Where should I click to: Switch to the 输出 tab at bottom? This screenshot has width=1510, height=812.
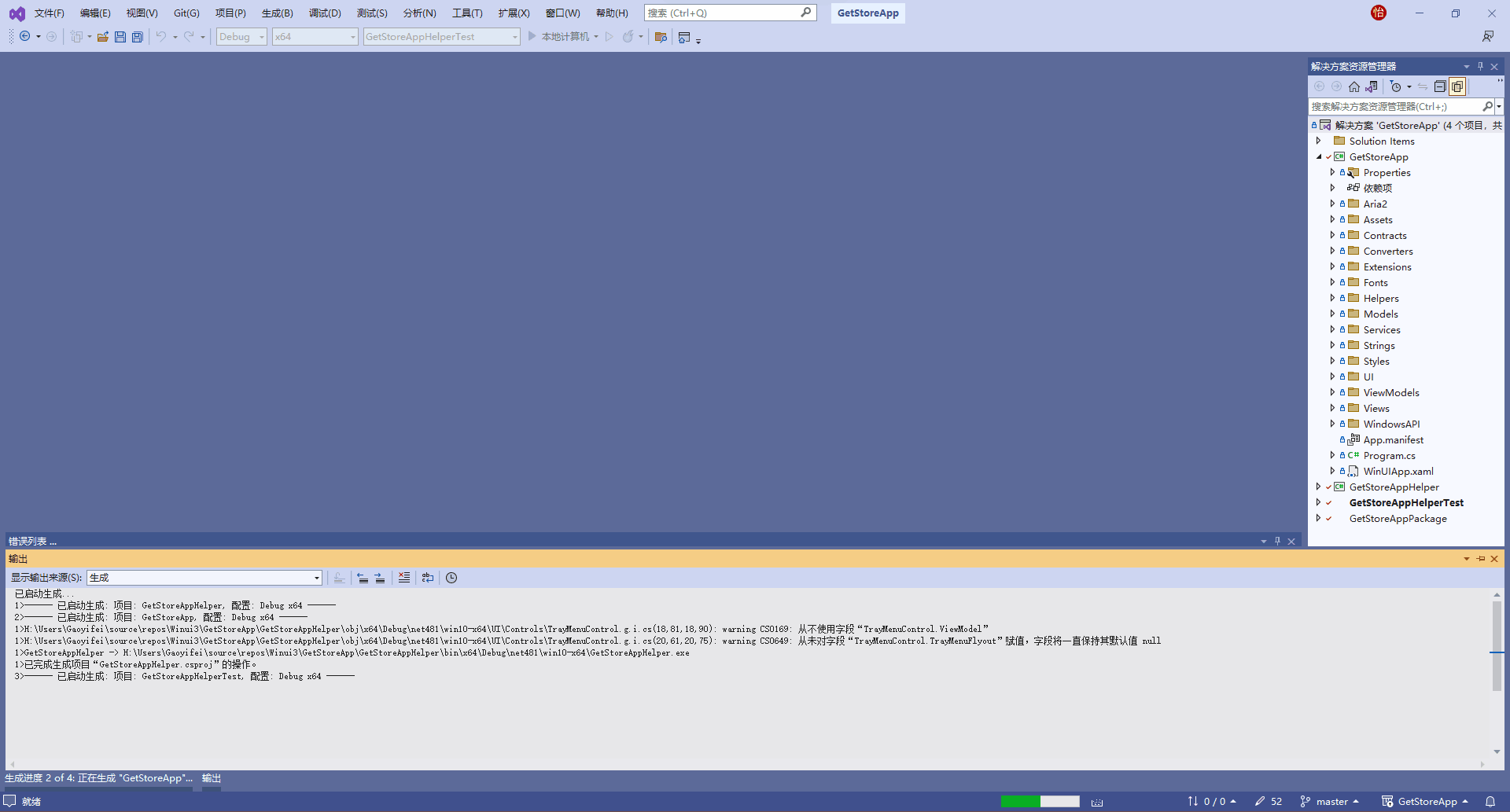coord(212,778)
